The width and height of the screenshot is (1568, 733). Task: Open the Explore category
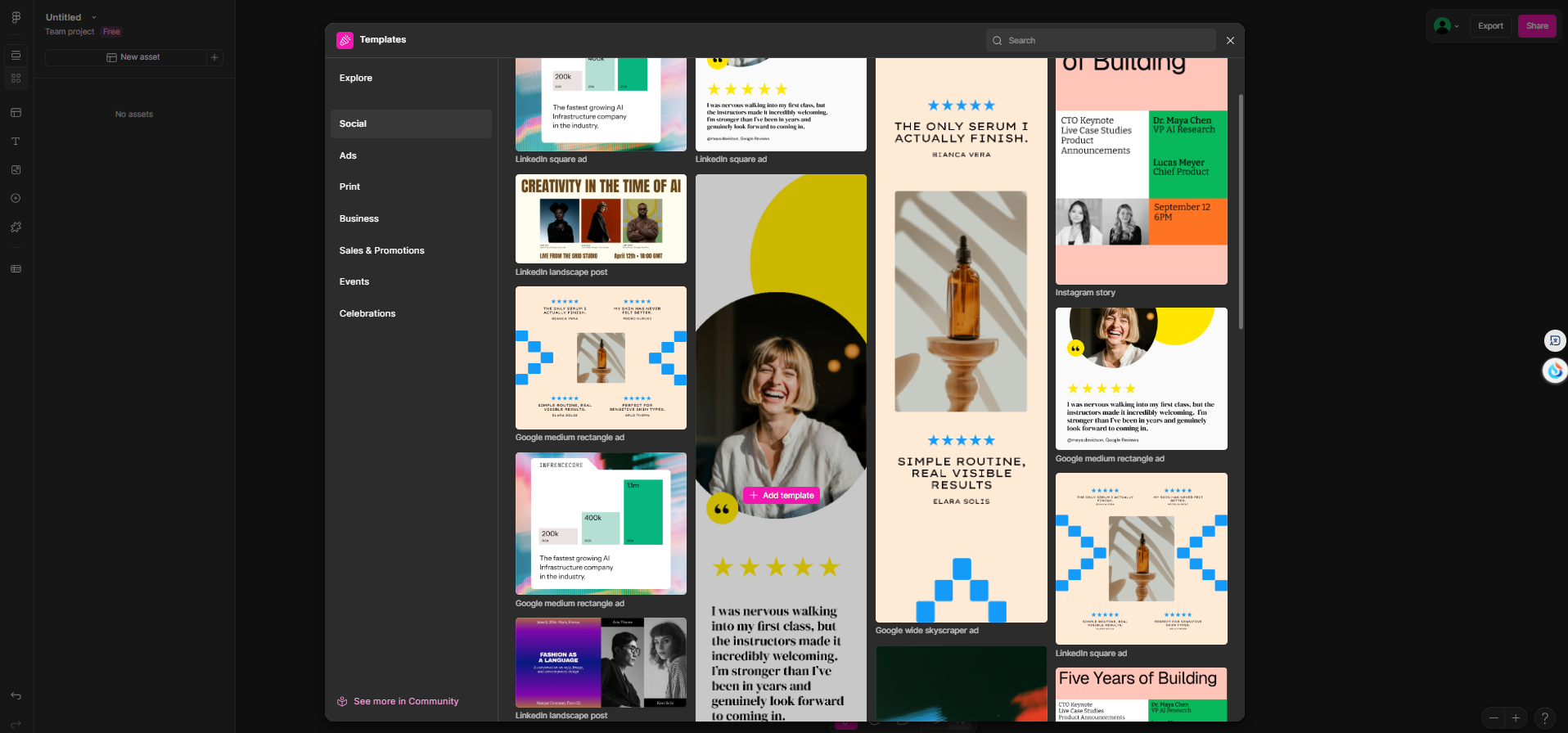411,79
